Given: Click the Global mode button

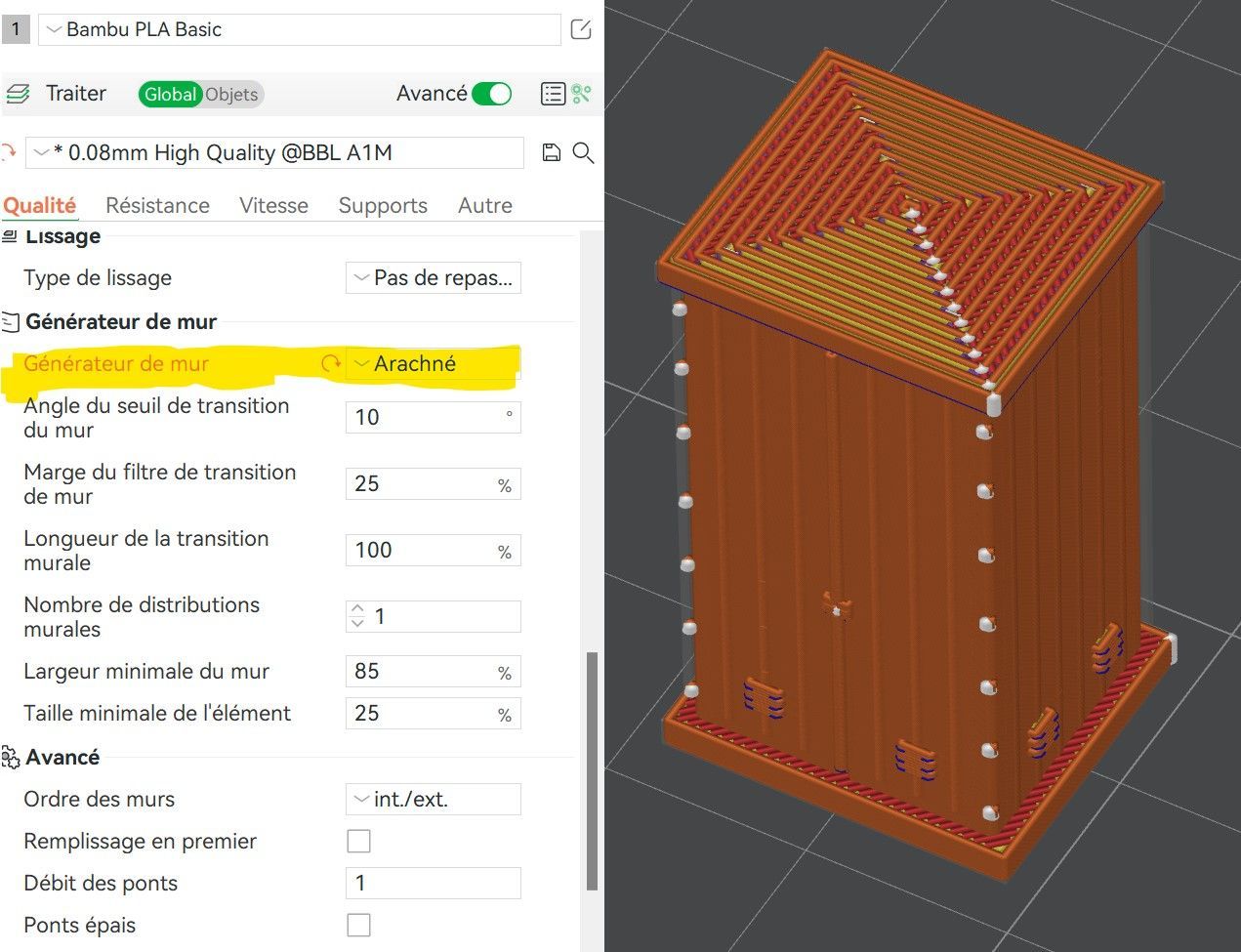Looking at the screenshot, I should [x=170, y=95].
